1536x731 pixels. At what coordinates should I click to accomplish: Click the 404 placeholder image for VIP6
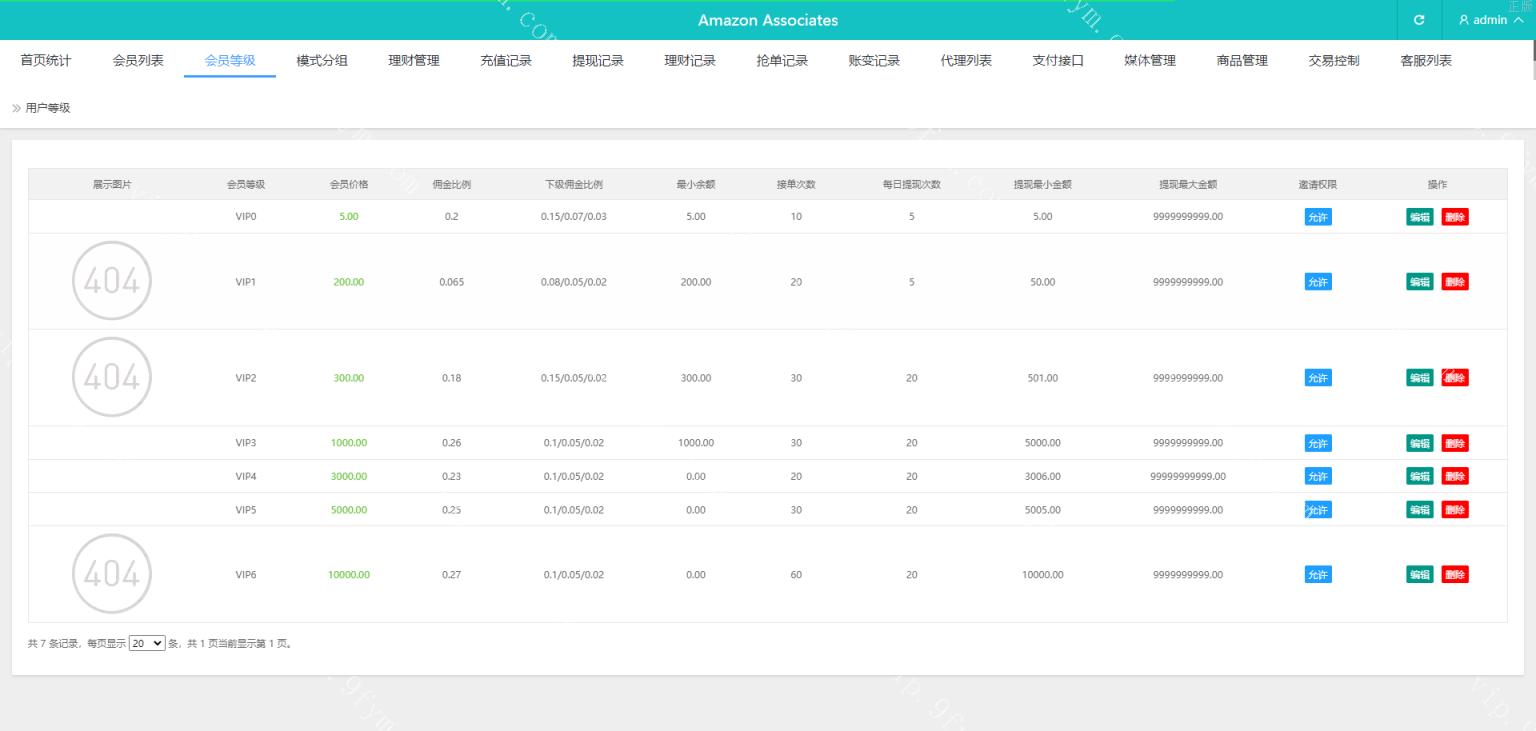pos(112,574)
